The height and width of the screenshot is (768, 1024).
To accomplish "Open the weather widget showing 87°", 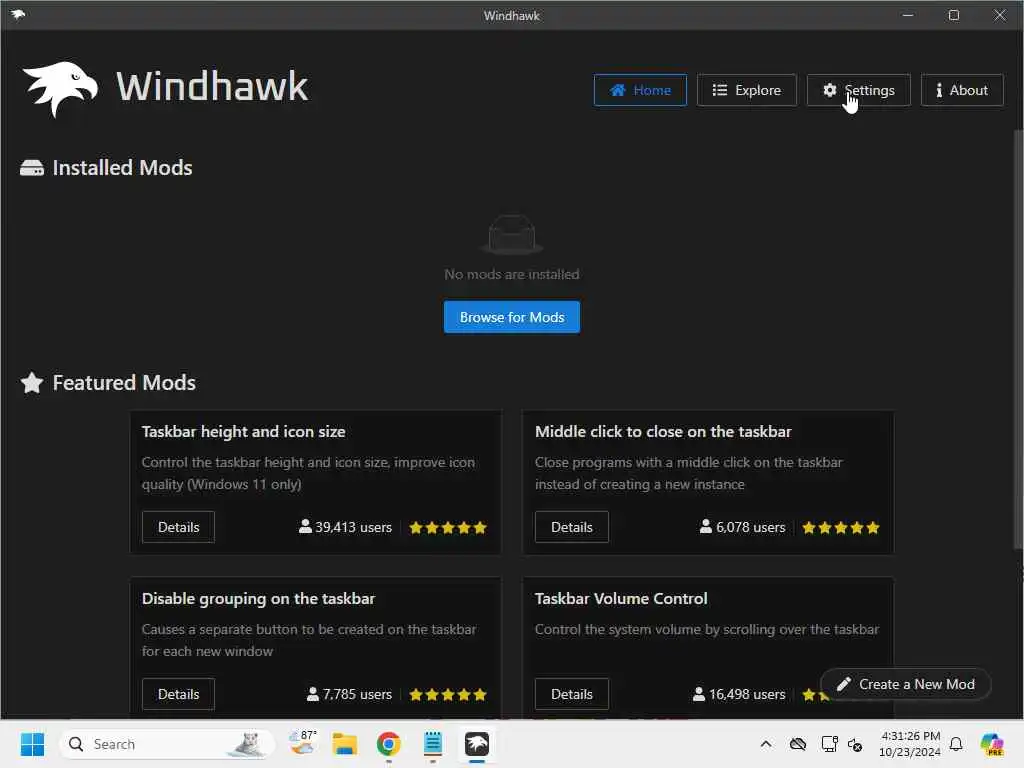I will click(302, 743).
